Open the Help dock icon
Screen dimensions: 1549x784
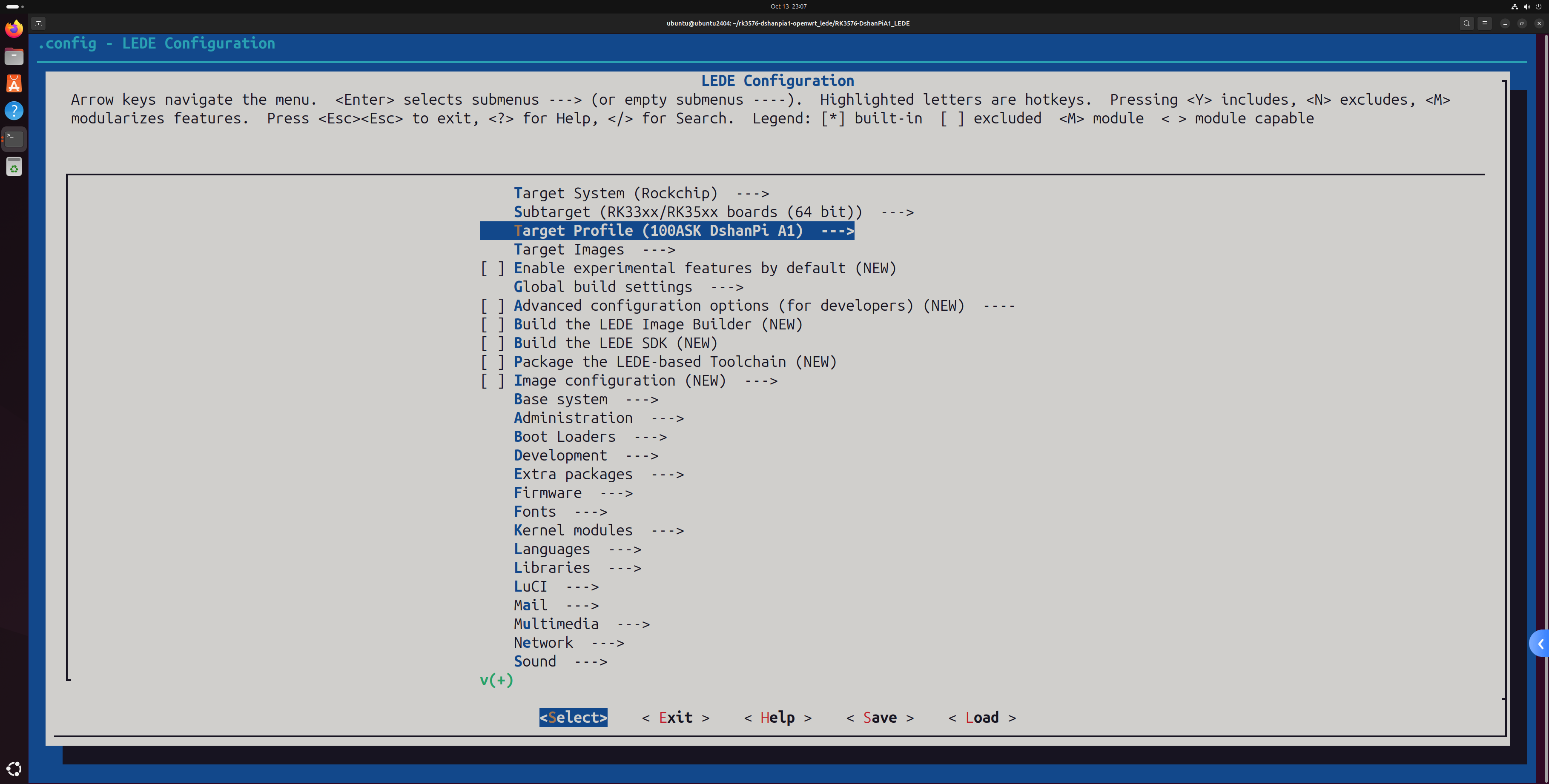click(14, 111)
